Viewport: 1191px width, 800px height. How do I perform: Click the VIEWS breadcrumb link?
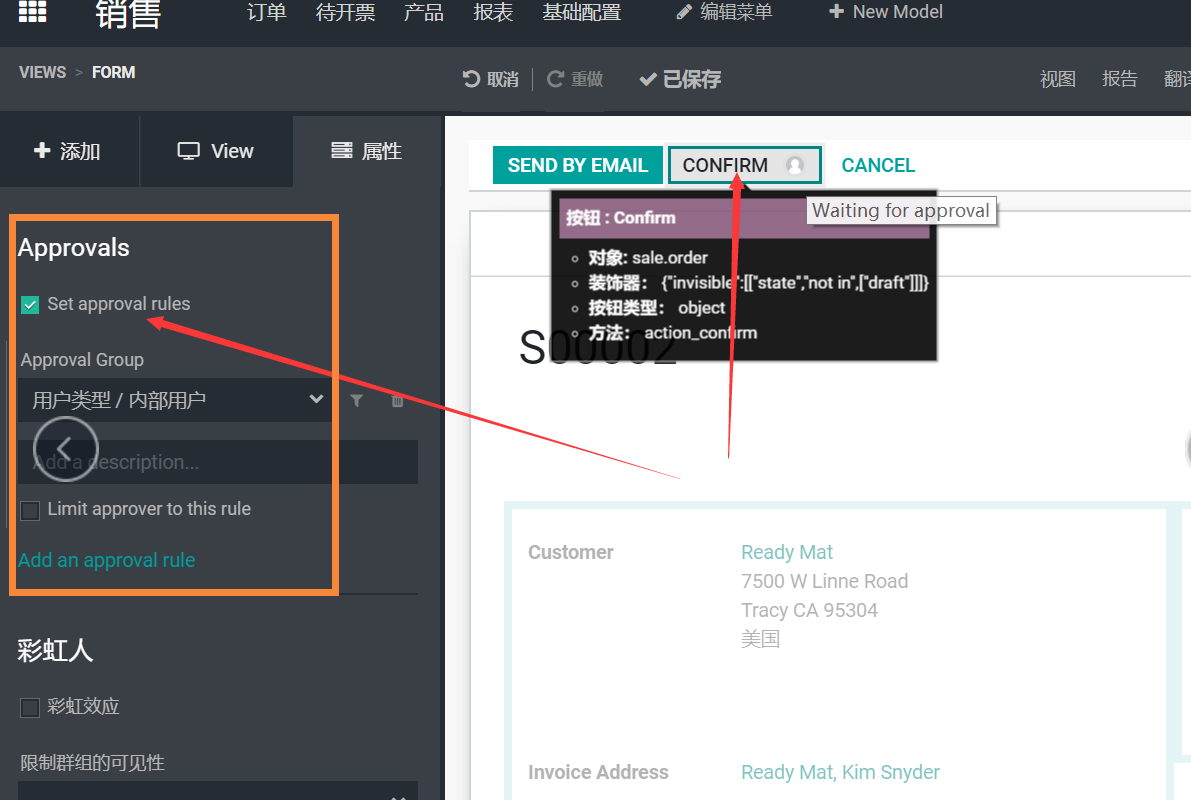[43, 72]
